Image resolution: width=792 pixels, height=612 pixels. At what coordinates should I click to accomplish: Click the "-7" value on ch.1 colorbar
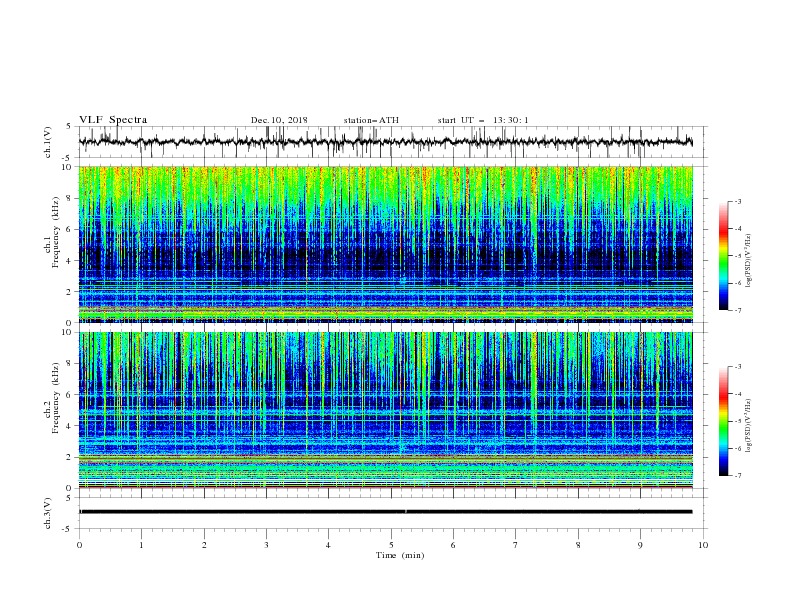[737, 310]
